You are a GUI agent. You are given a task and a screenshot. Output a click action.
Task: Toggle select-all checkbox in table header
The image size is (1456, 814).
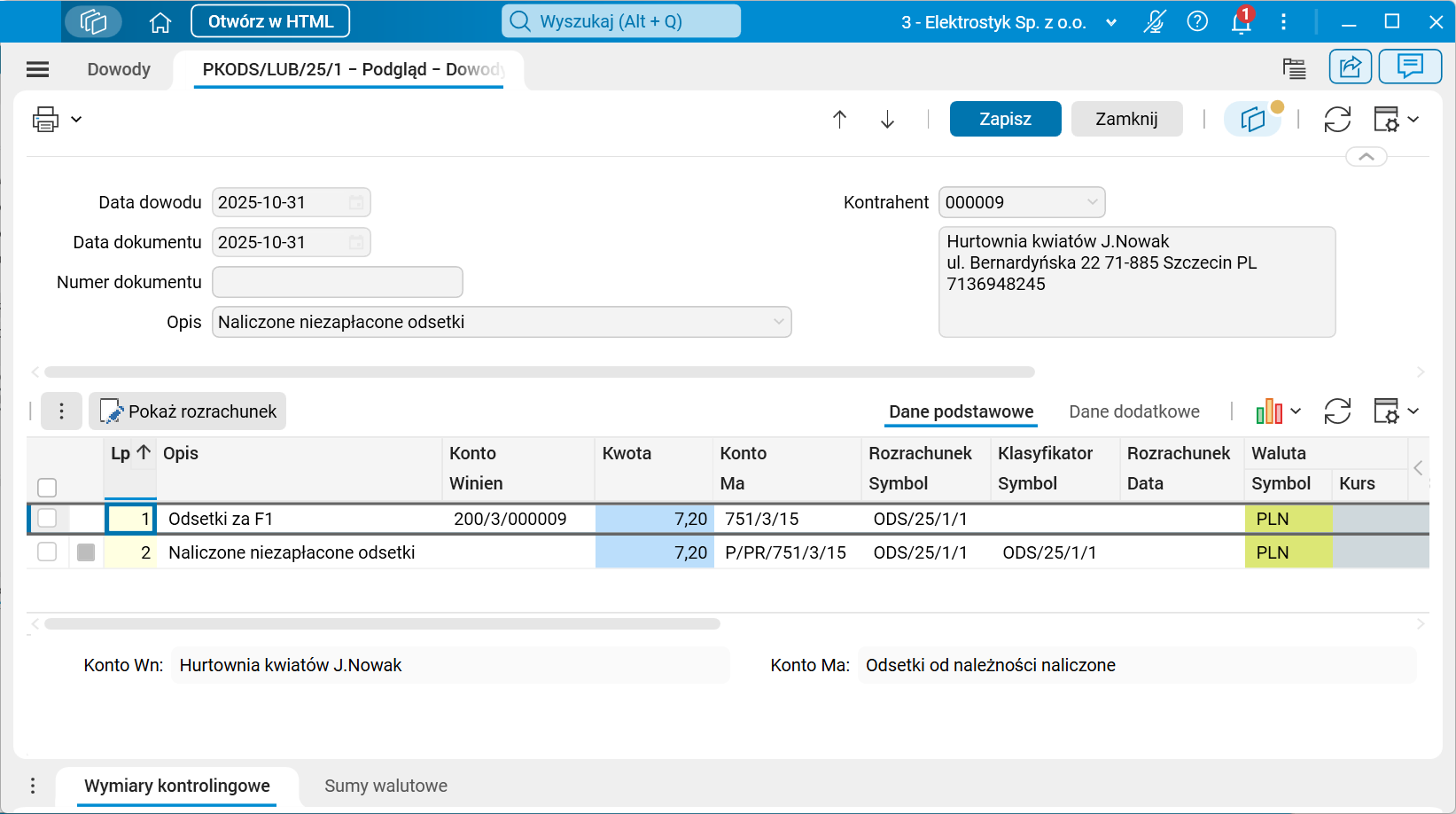(47, 488)
